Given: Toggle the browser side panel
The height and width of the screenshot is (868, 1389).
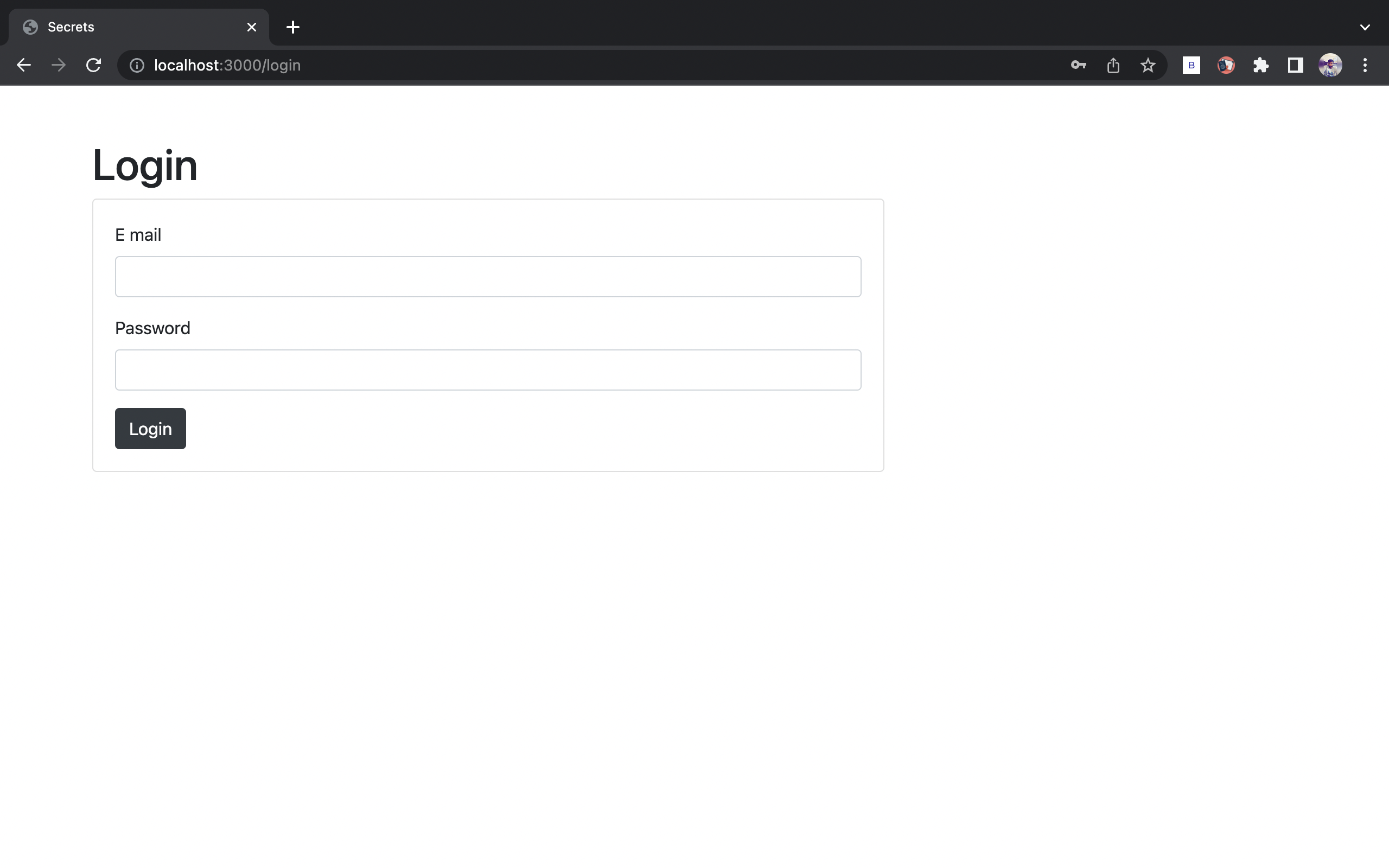Looking at the screenshot, I should [1296, 66].
